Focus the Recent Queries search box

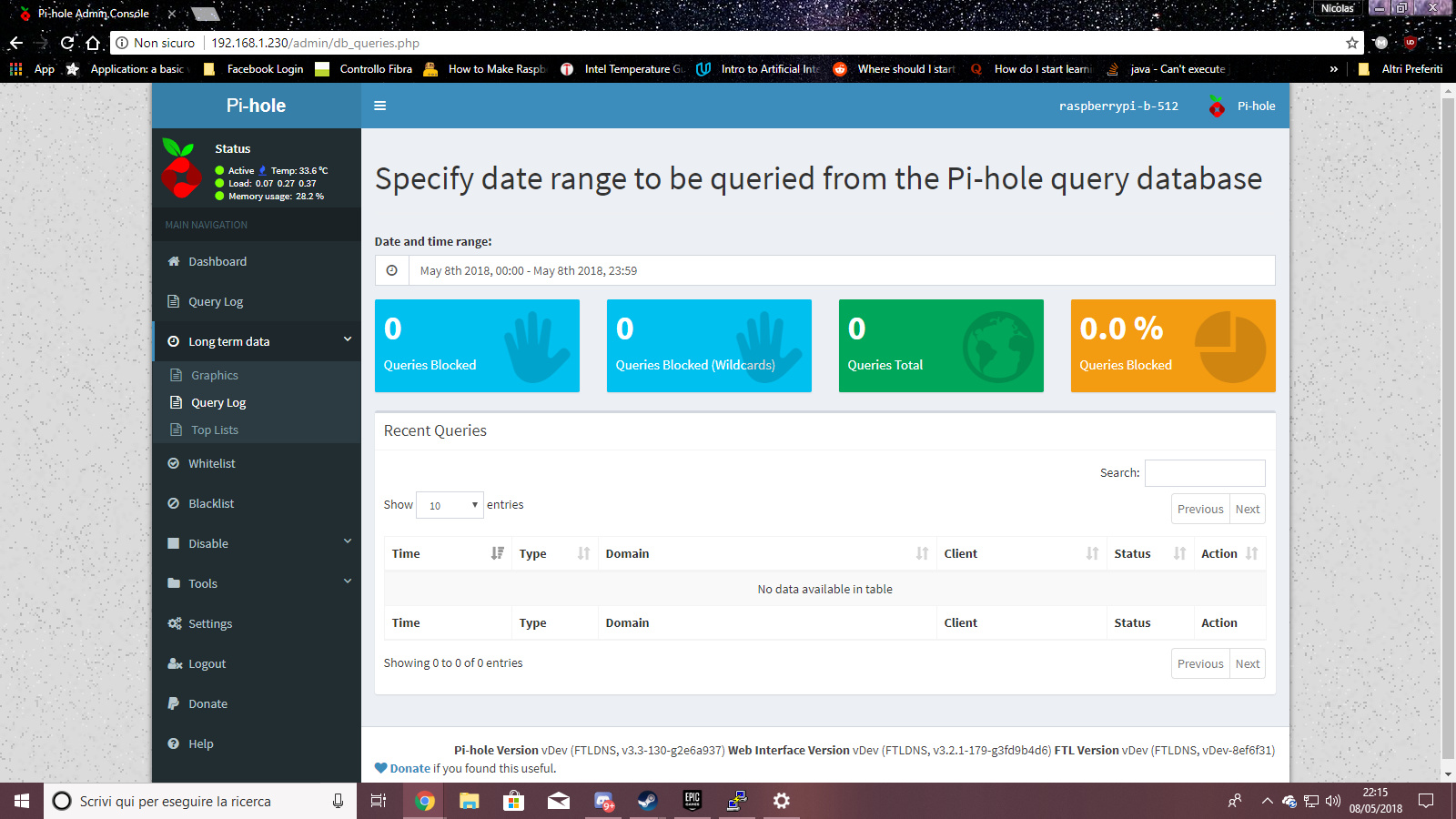point(1205,473)
